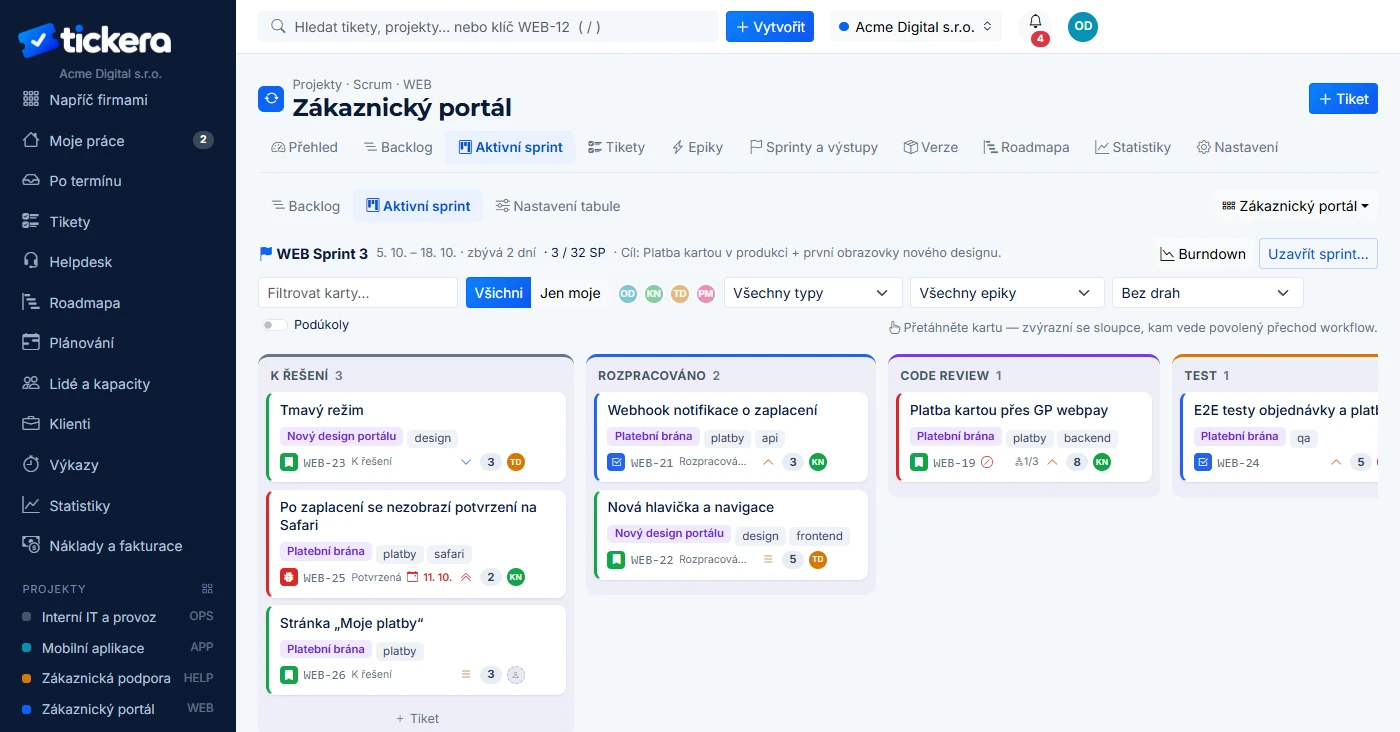The height and width of the screenshot is (732, 1400).
Task: Click the story icon on WEB-23 card
Action: 289,462
